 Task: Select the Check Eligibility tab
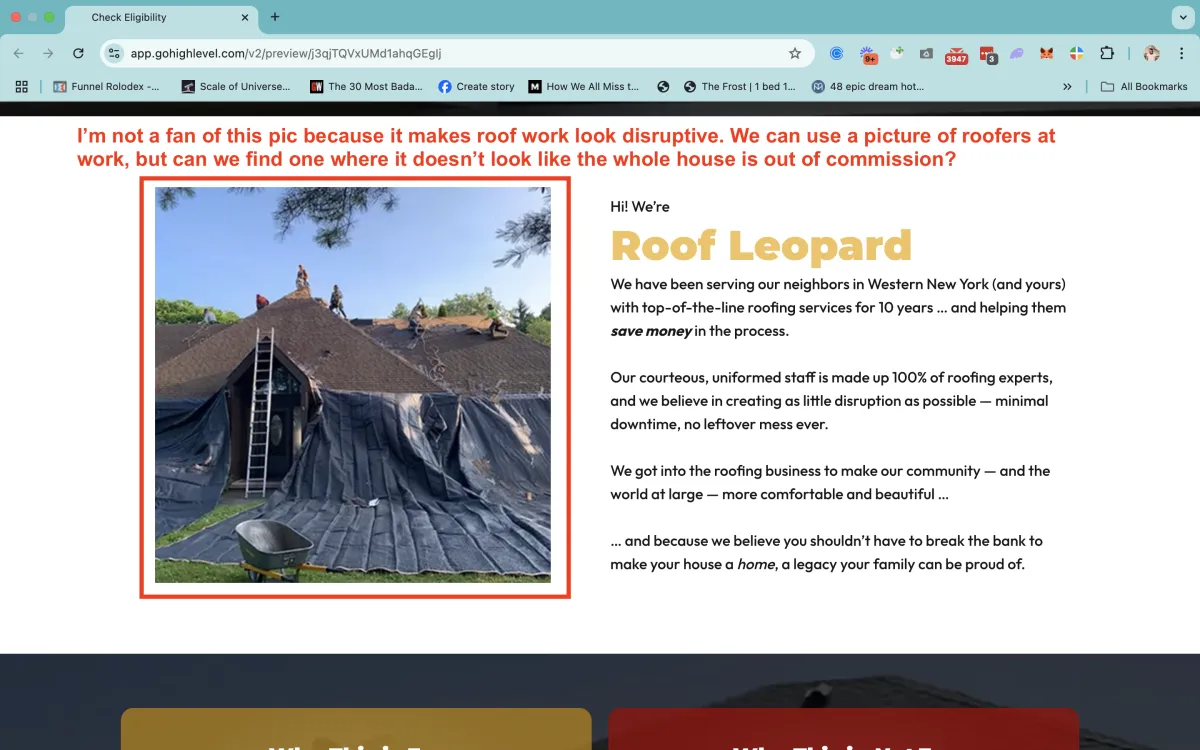(160, 17)
